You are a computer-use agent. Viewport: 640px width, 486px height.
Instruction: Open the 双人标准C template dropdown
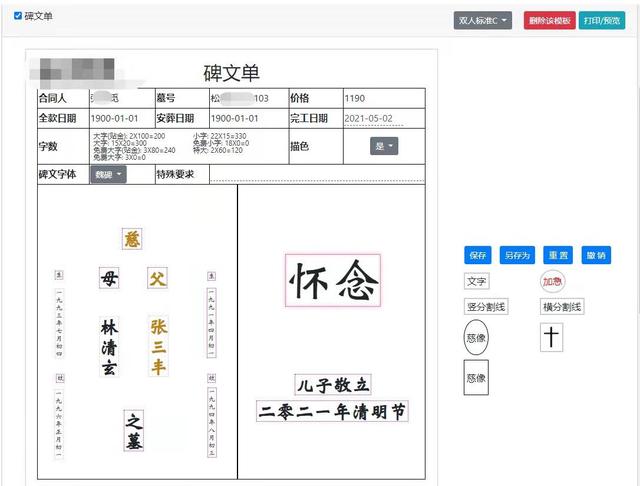click(x=483, y=20)
